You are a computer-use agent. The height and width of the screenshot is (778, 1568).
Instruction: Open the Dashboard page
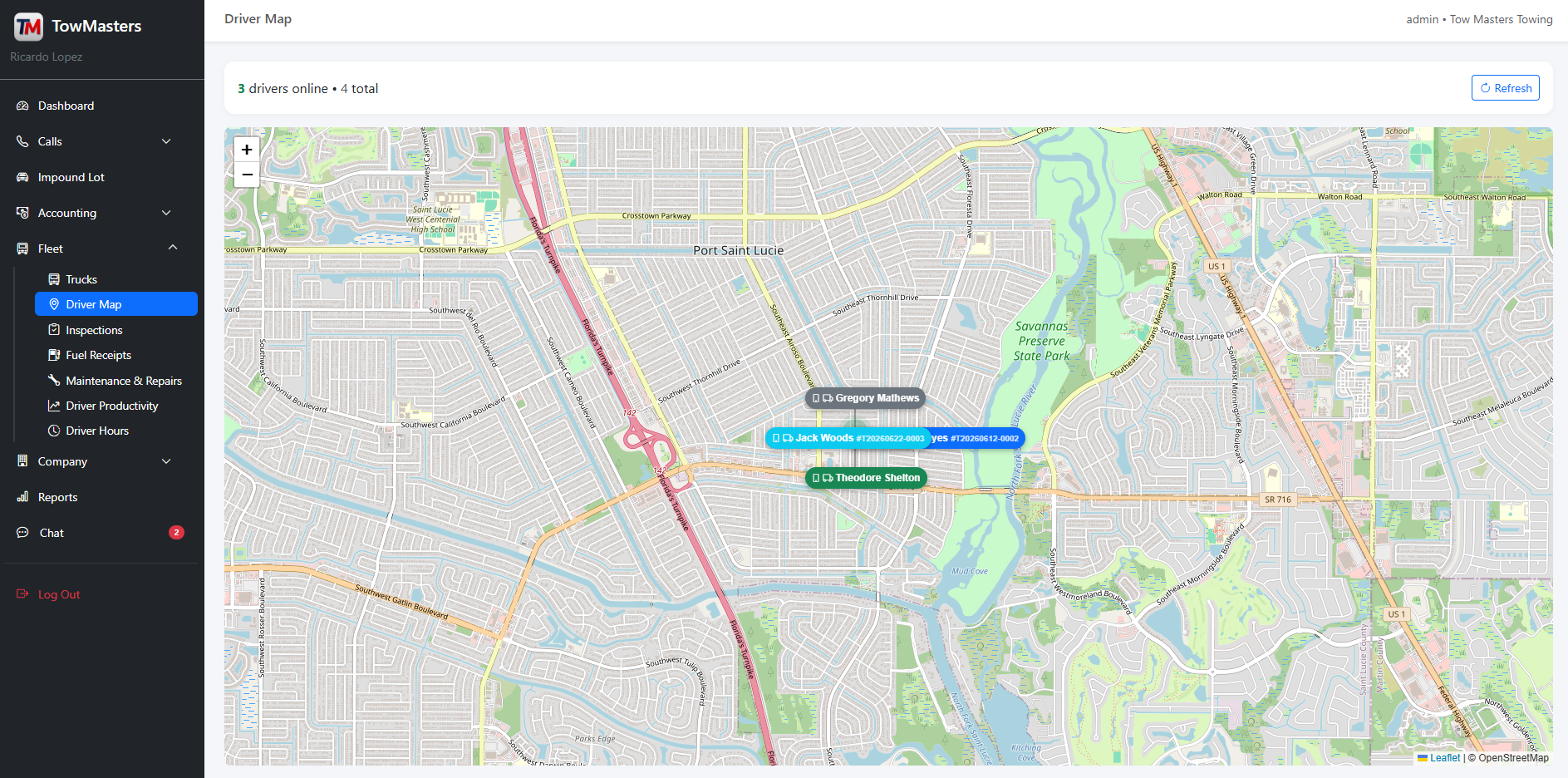click(101, 106)
